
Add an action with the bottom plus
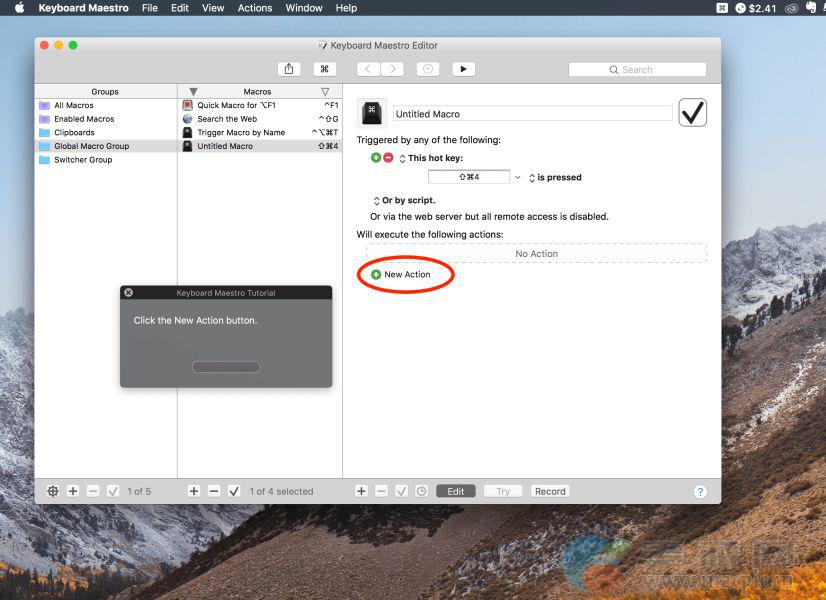coord(361,491)
